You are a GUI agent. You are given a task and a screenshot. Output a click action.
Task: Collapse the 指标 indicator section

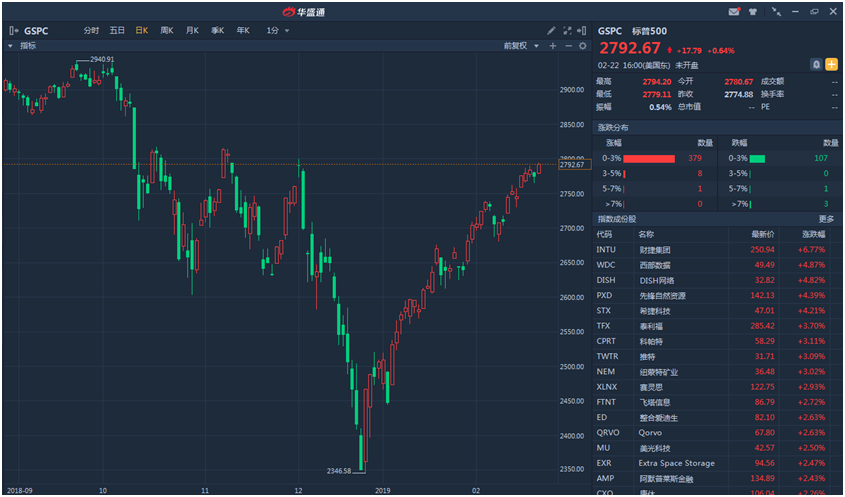(x=11, y=46)
